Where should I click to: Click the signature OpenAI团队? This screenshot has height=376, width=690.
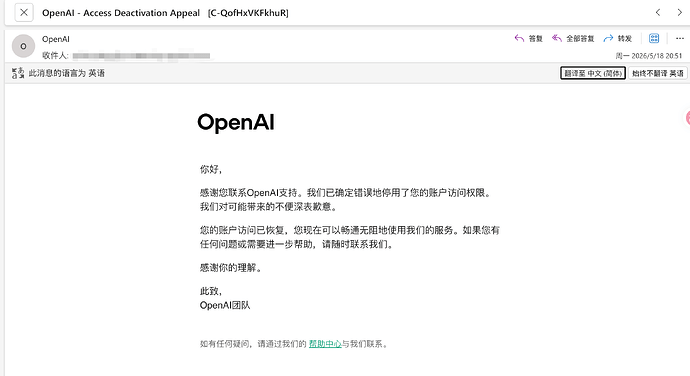coord(225,305)
